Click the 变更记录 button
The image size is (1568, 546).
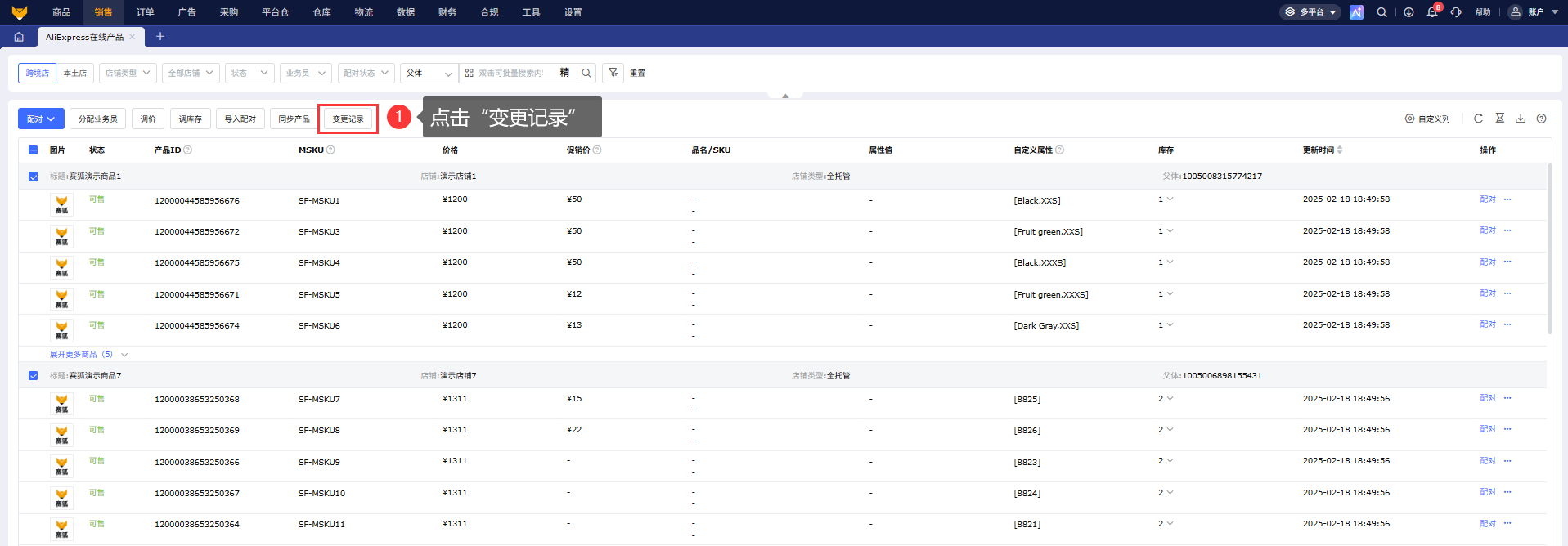pyautogui.click(x=348, y=119)
